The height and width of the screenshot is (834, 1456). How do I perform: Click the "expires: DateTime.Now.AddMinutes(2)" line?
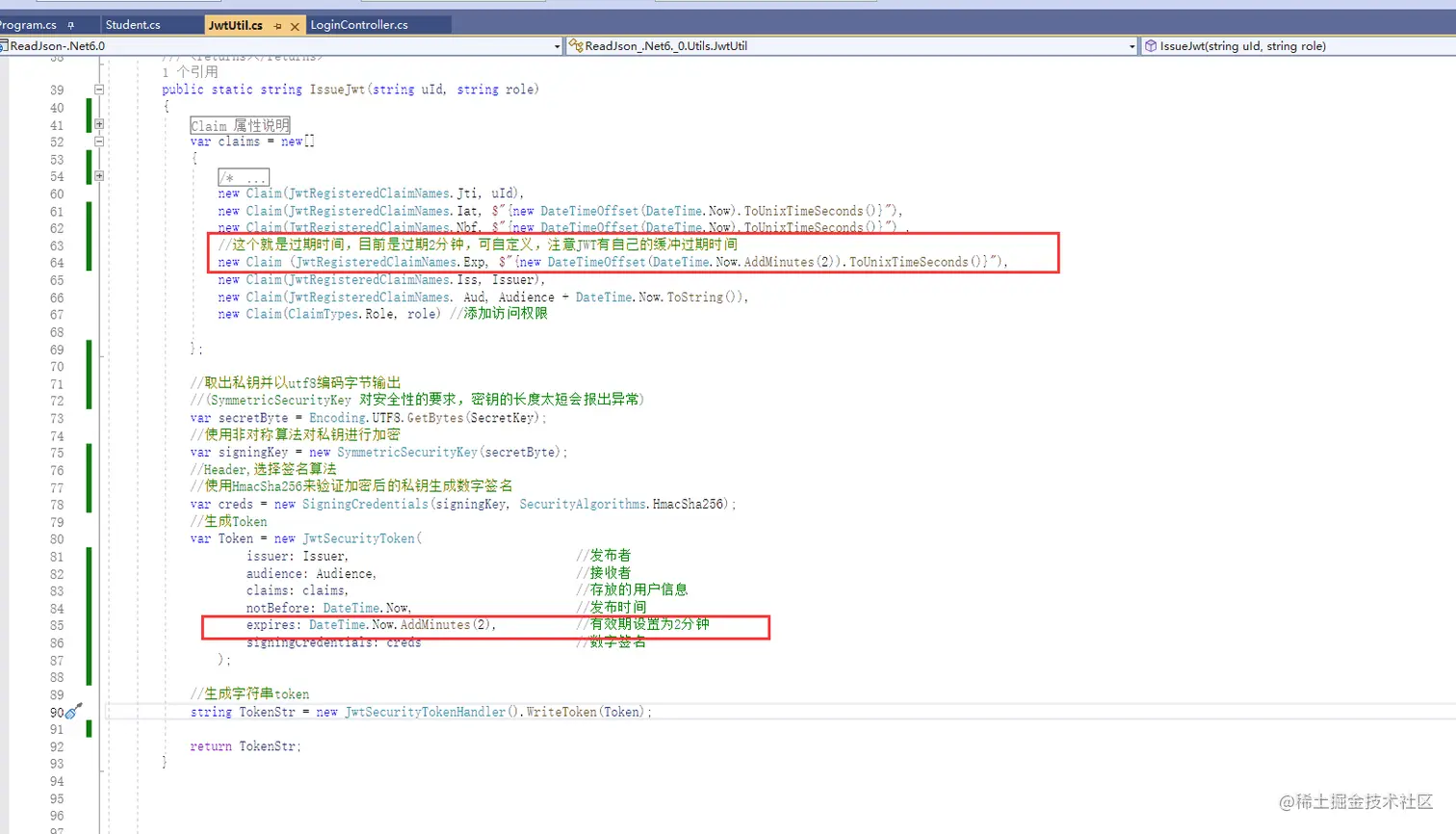tap(371, 625)
